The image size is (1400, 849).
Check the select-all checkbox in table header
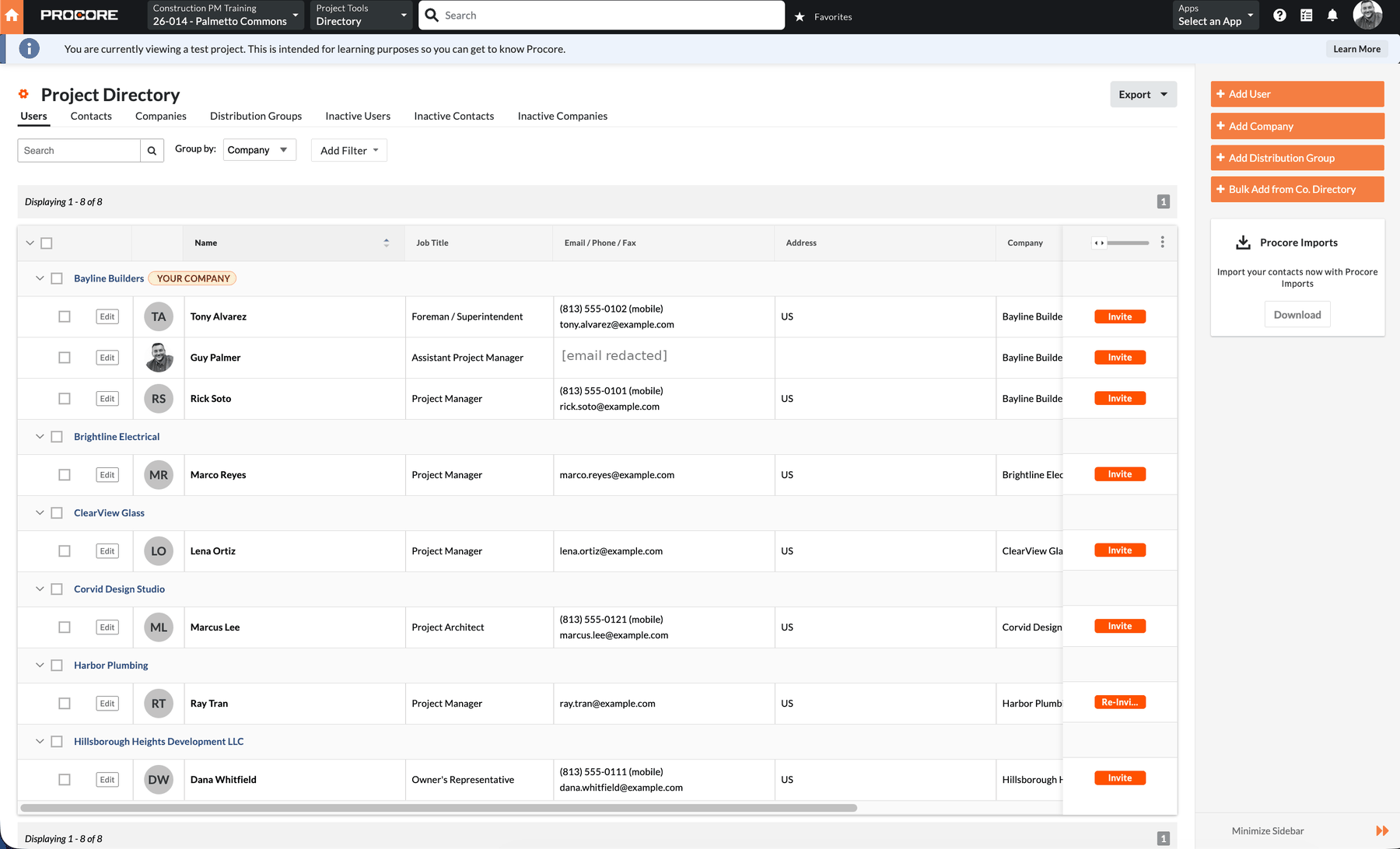[x=47, y=243]
